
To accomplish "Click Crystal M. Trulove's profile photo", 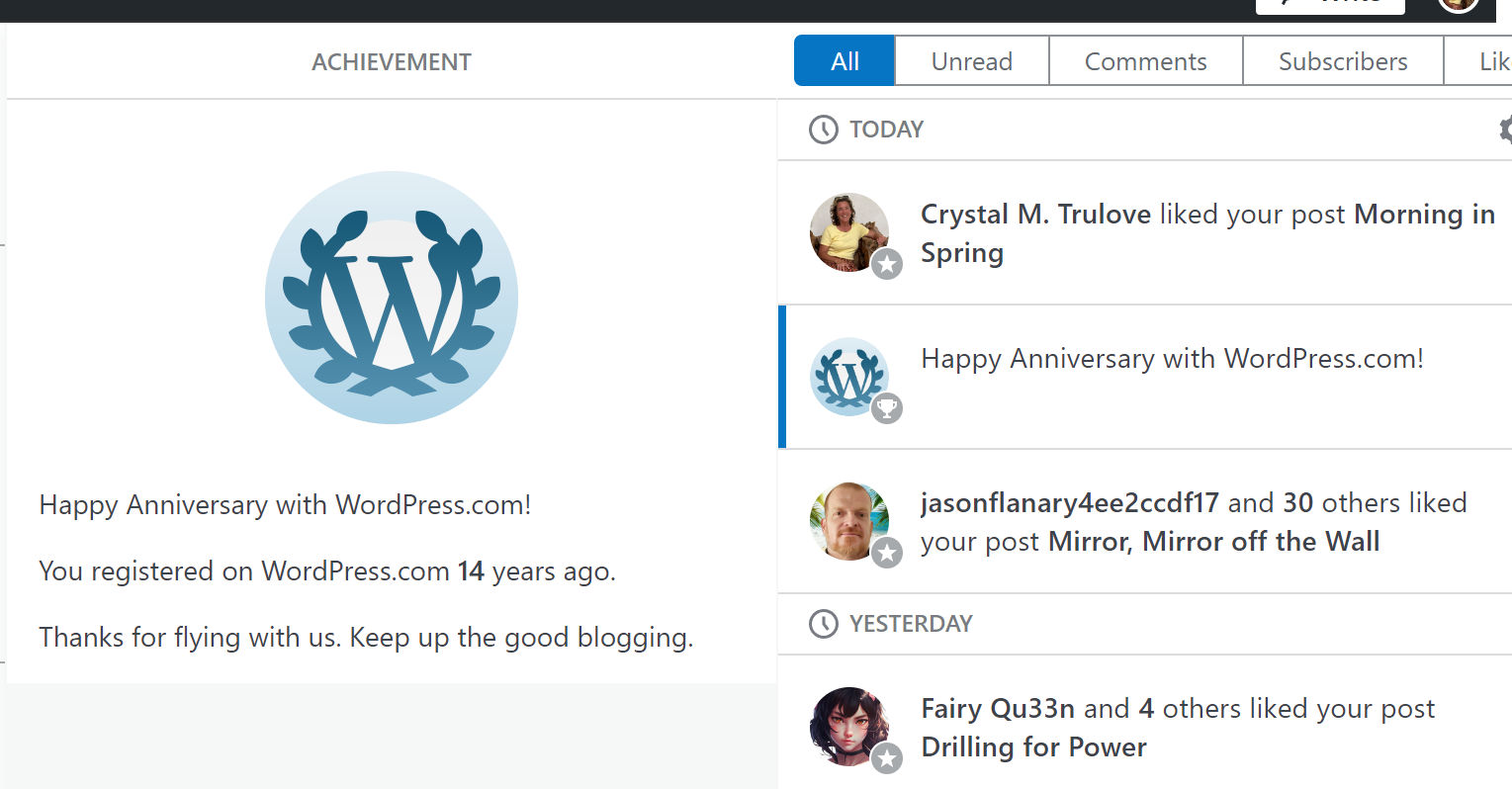I will tap(845, 229).
